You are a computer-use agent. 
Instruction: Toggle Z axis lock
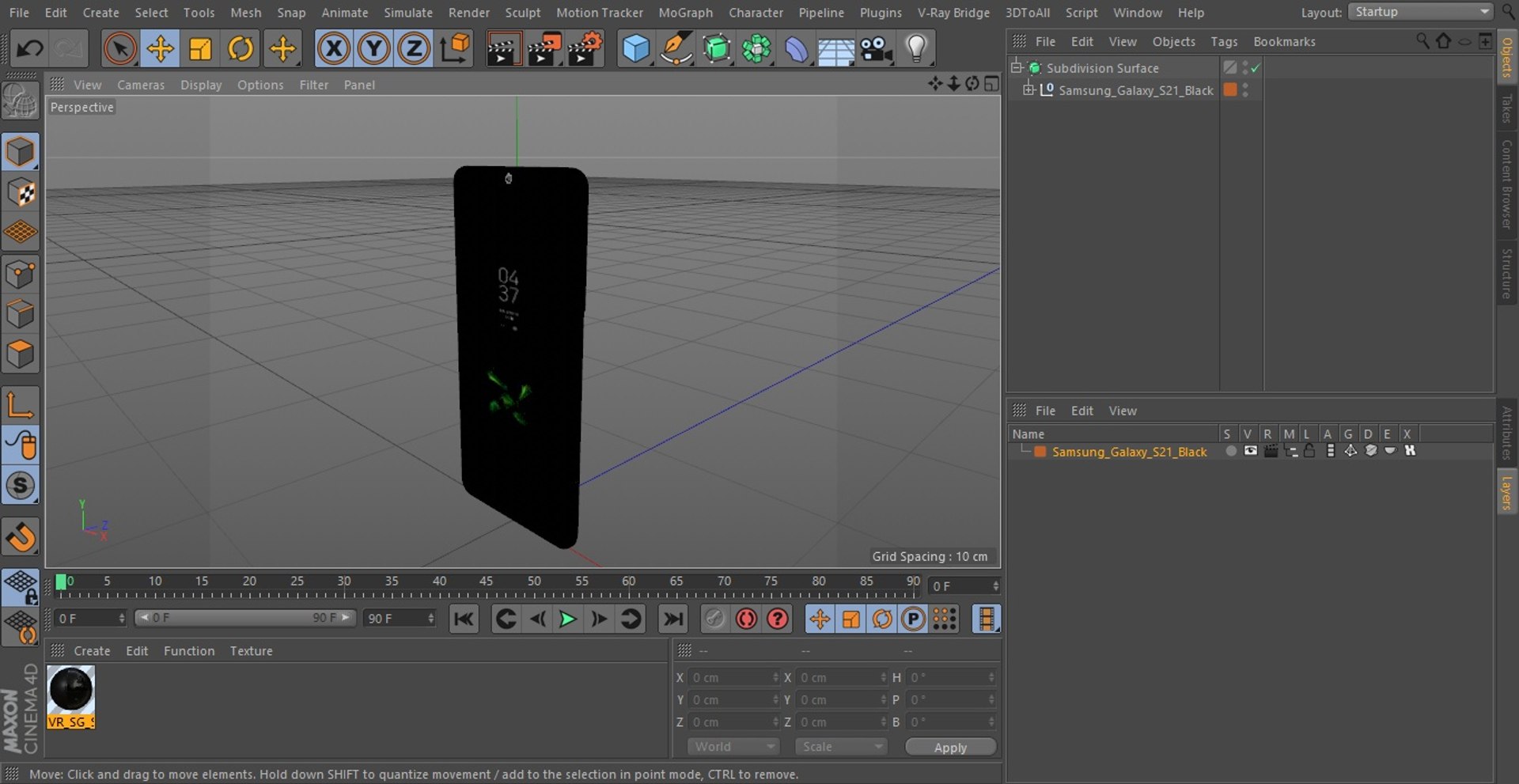click(413, 49)
